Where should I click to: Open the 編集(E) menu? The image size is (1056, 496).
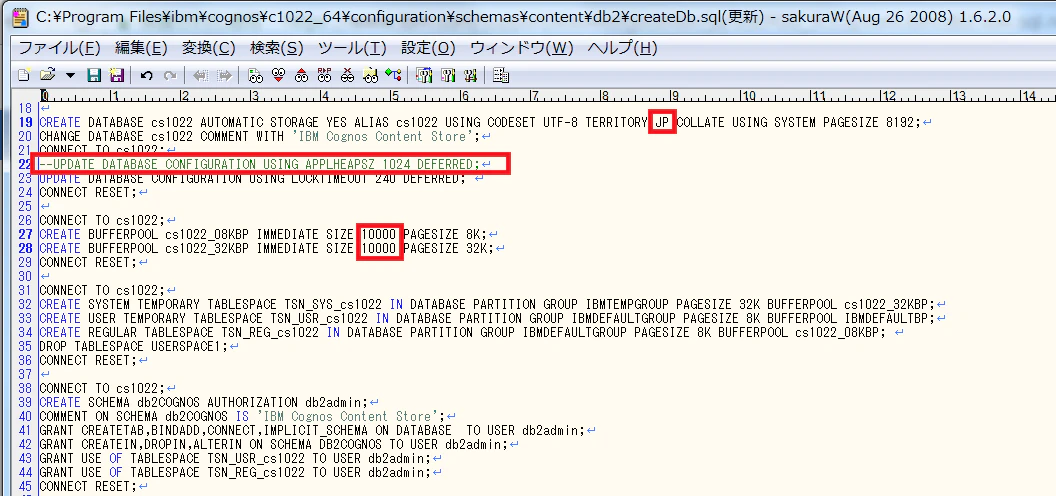coord(141,48)
